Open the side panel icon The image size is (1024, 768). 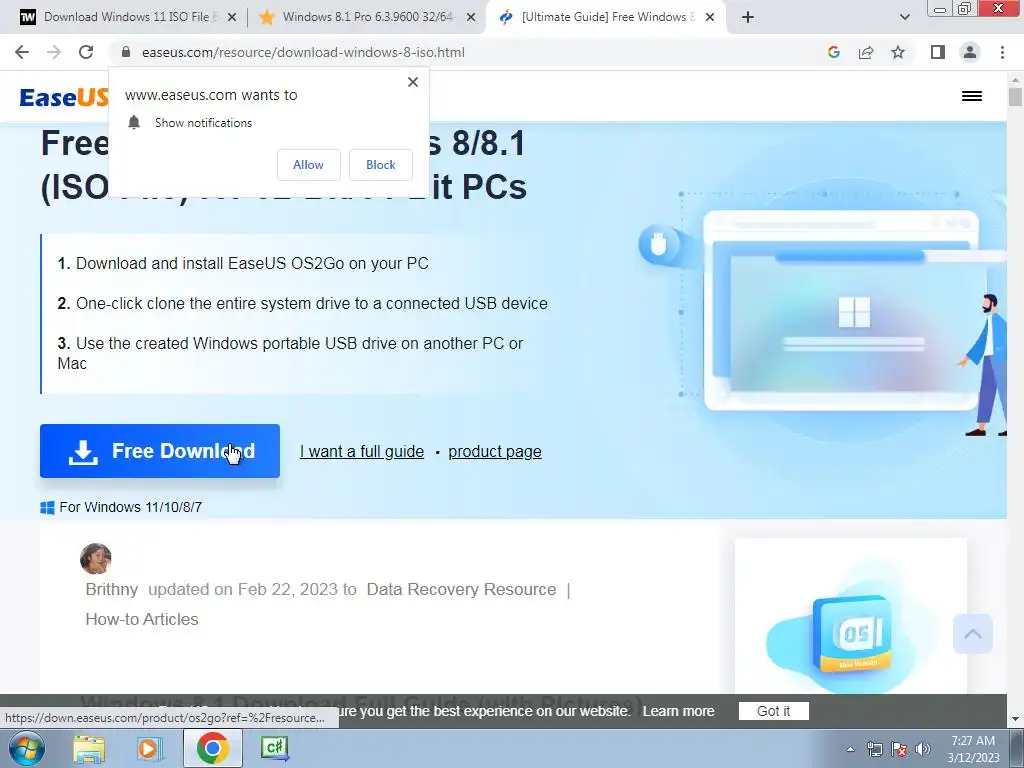pos(938,52)
